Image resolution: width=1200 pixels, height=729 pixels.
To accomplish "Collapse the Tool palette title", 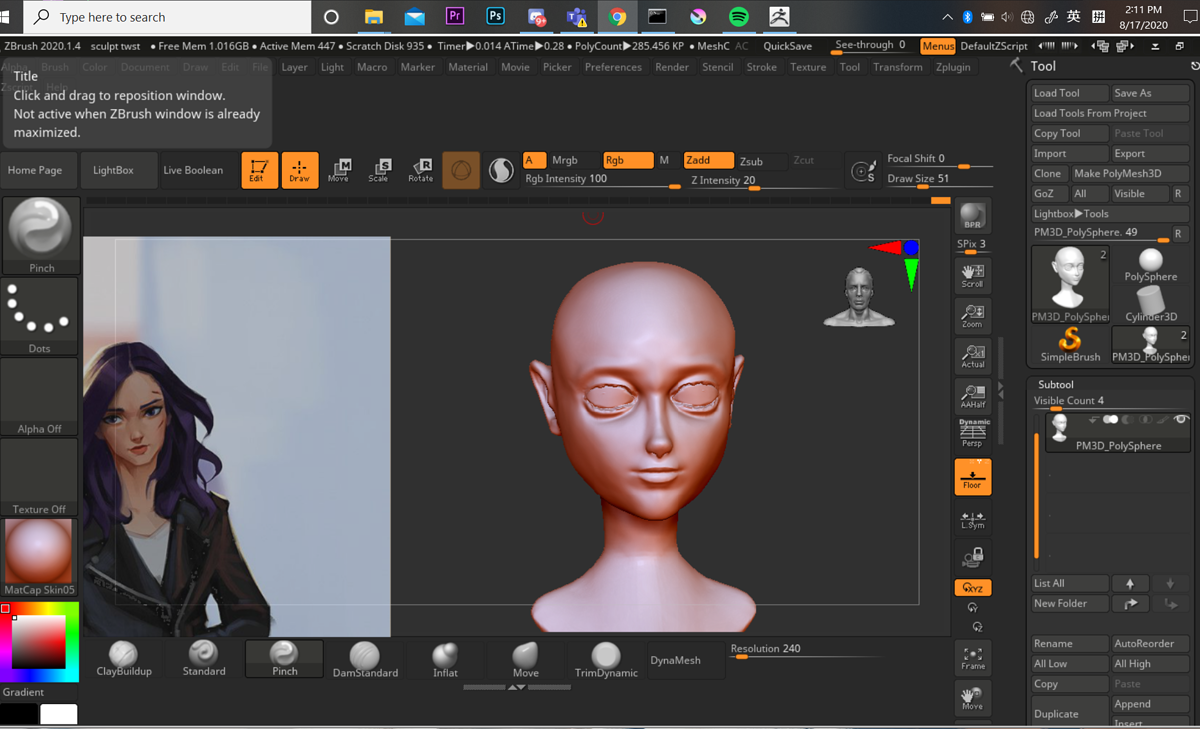I will pyautogui.click(x=1043, y=66).
